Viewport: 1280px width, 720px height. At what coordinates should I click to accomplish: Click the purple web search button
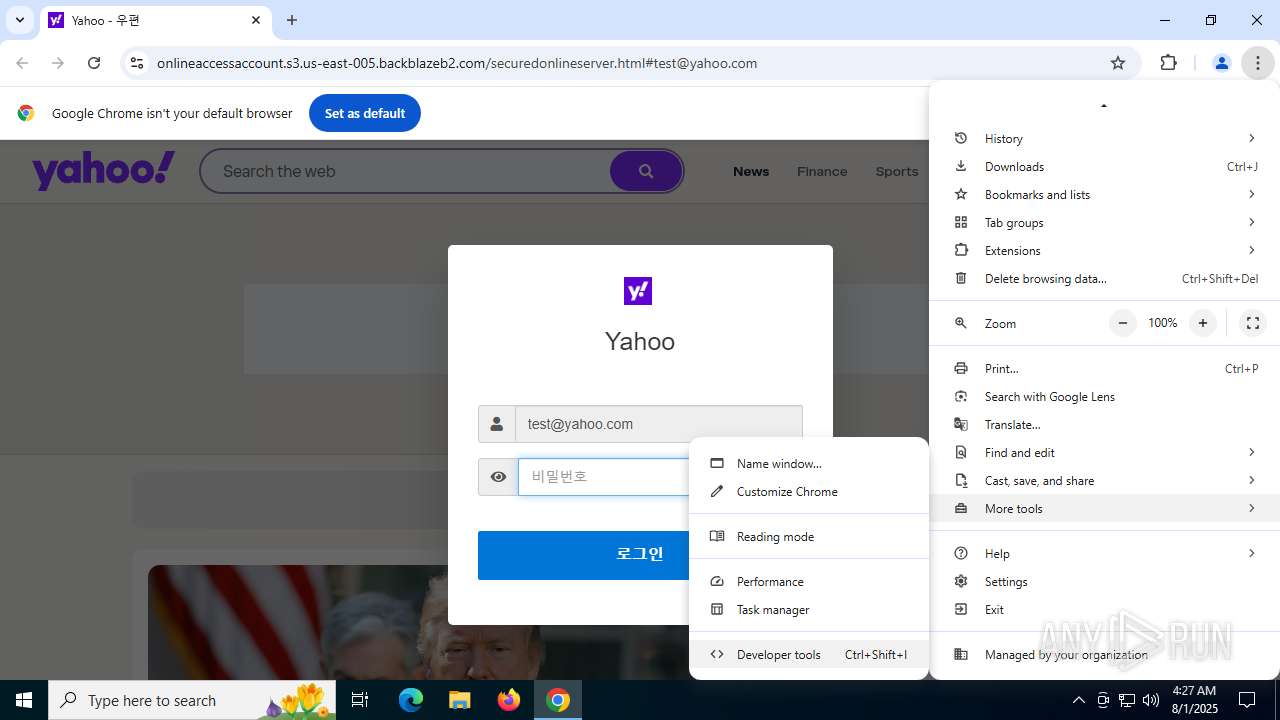(x=646, y=171)
